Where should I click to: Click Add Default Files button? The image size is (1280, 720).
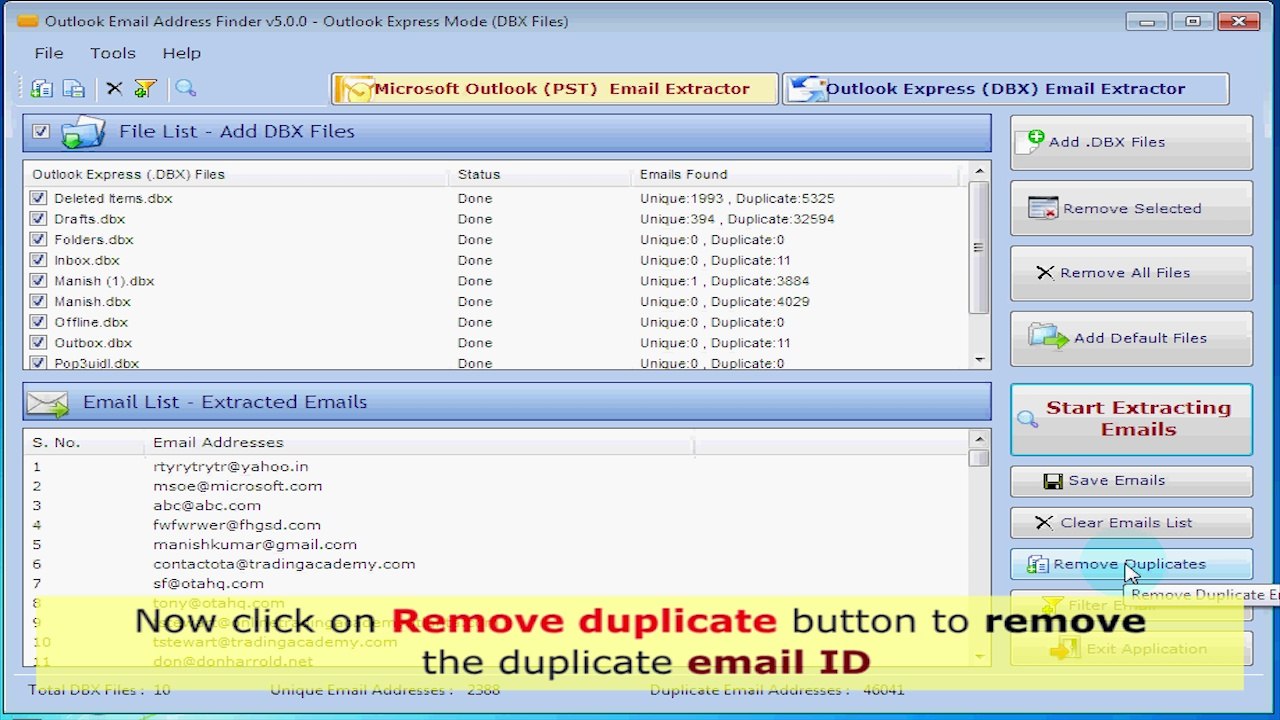pos(1131,338)
